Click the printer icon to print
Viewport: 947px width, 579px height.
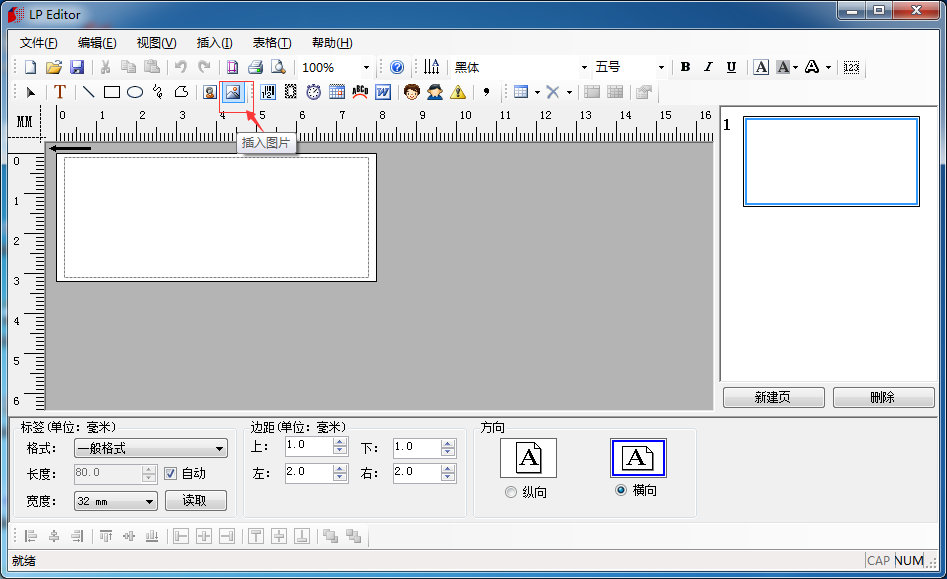(255, 67)
